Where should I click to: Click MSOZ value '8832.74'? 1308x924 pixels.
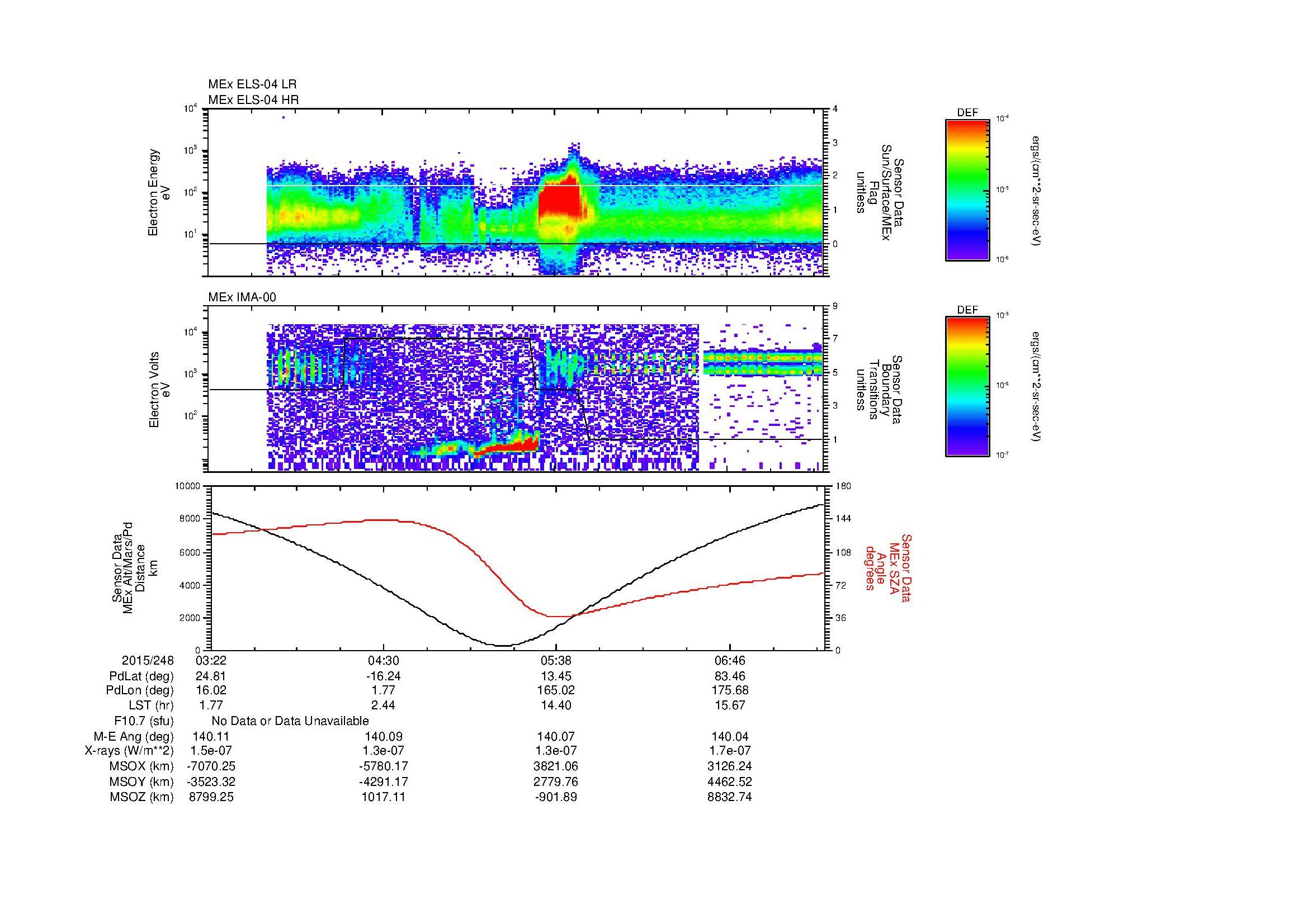730,797
